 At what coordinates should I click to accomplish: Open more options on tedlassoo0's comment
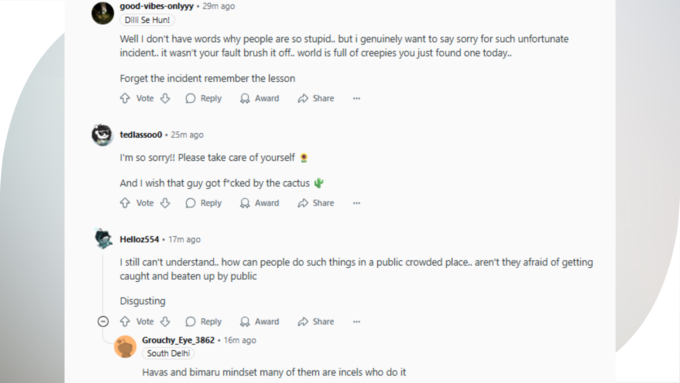point(356,203)
